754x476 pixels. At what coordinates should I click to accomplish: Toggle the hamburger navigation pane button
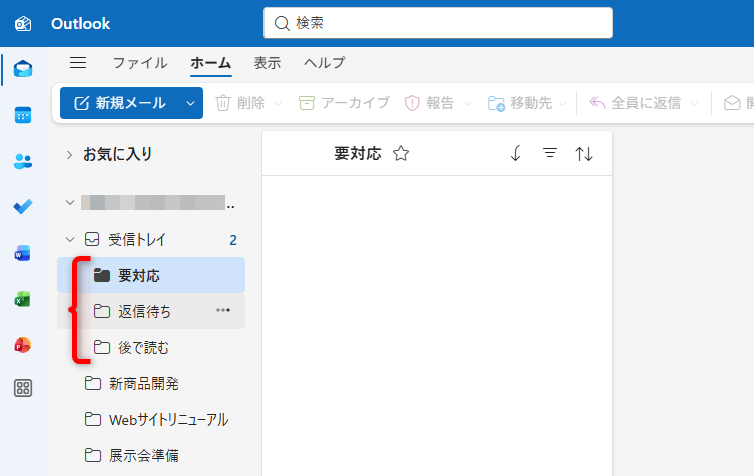[78, 63]
